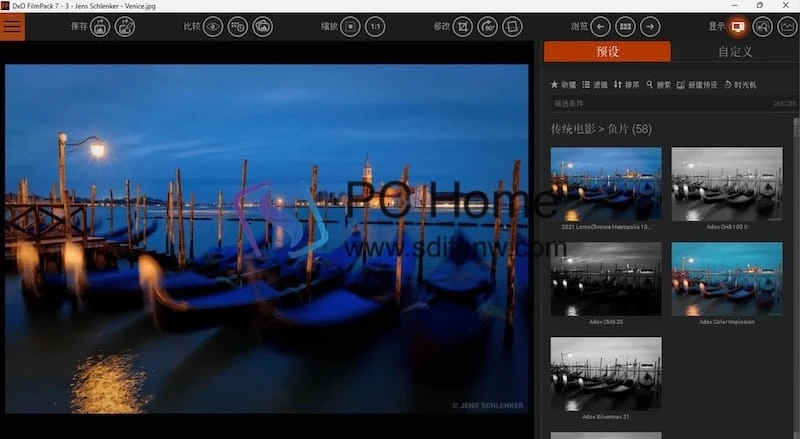
Task: Select the Adox CHS 100 II preset thumbnail
Action: tap(727, 184)
